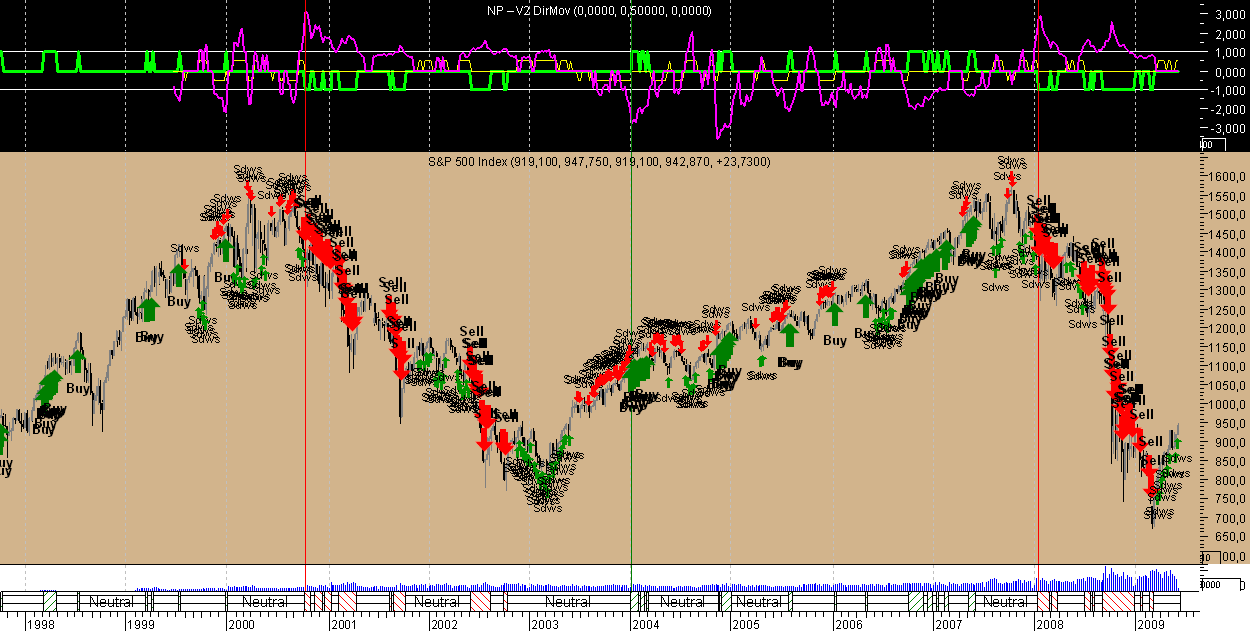Click the Neutral band before 2008

(1005, 602)
